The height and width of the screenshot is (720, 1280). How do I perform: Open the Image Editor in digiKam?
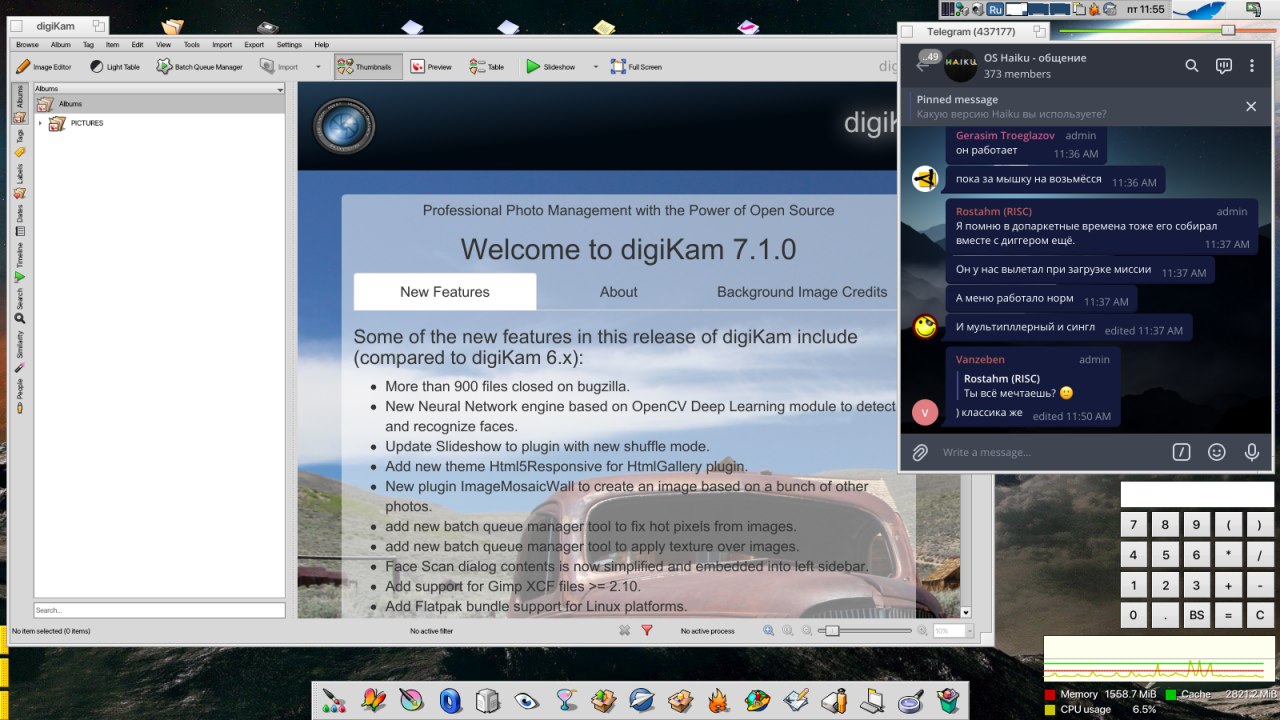[x=43, y=67]
